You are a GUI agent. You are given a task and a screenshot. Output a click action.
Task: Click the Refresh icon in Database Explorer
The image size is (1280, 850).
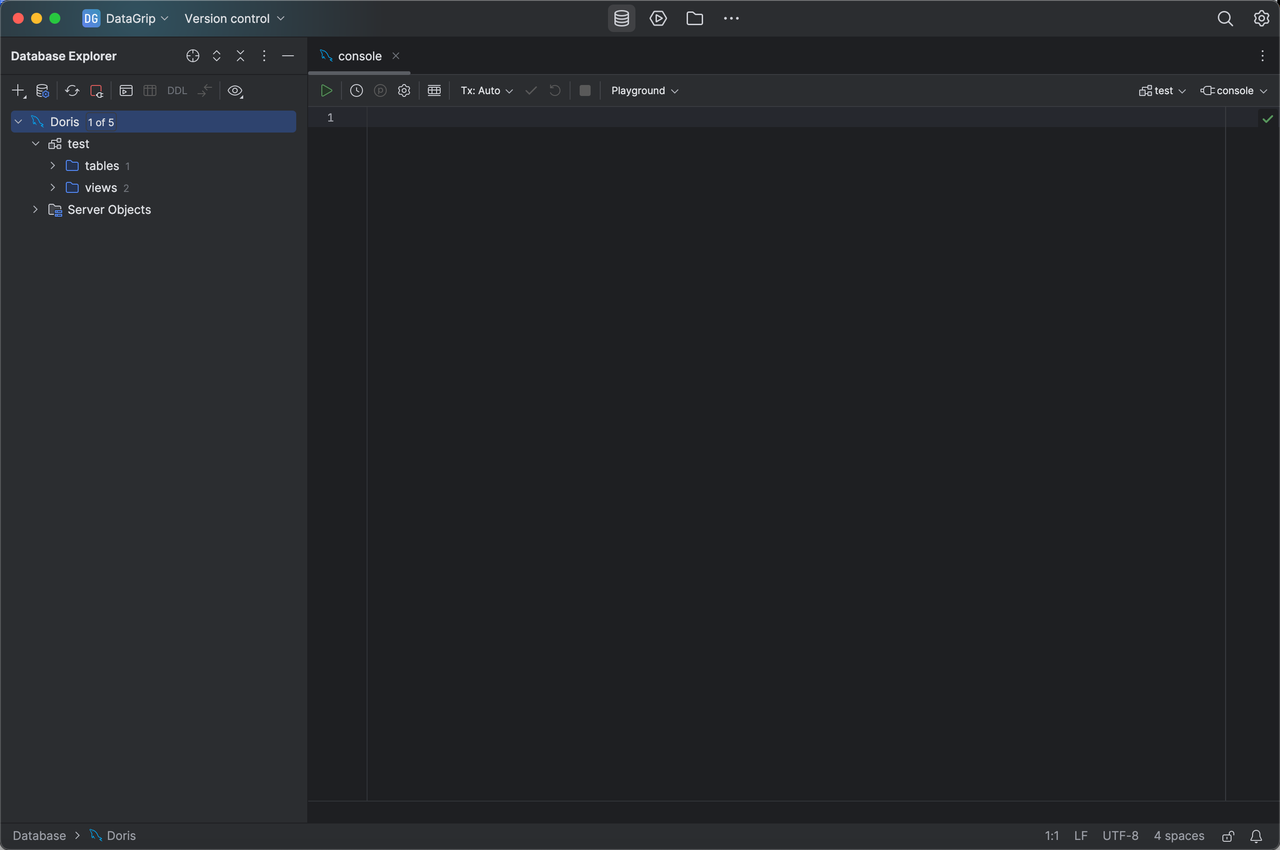pos(72,91)
